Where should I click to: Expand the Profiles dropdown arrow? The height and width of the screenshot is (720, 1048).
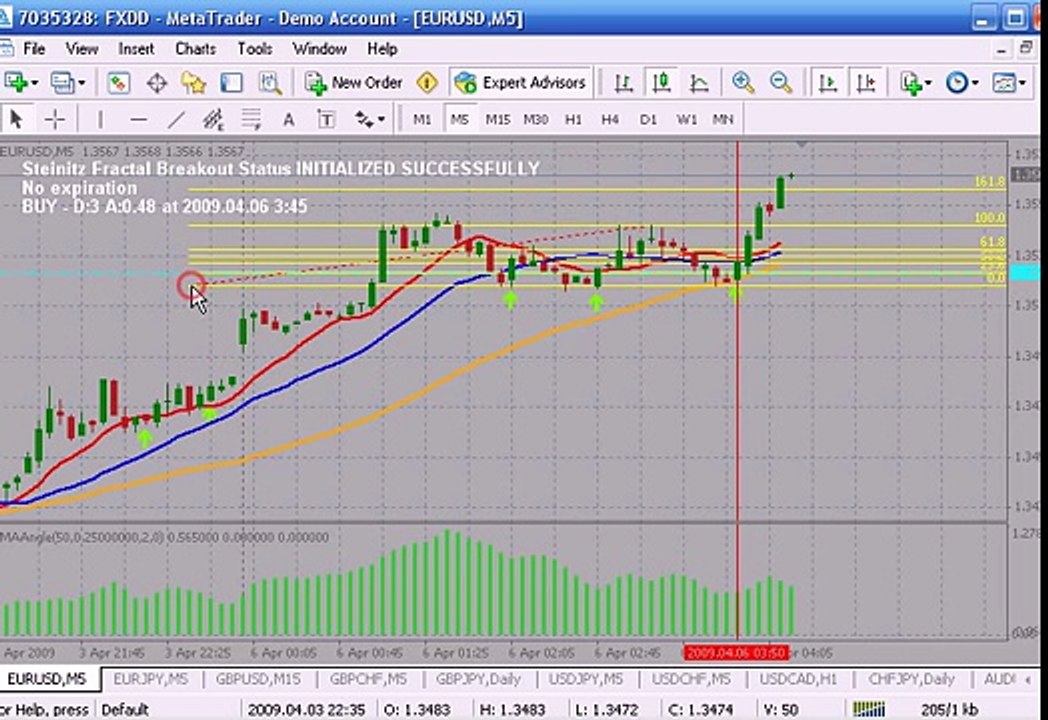coord(82,84)
